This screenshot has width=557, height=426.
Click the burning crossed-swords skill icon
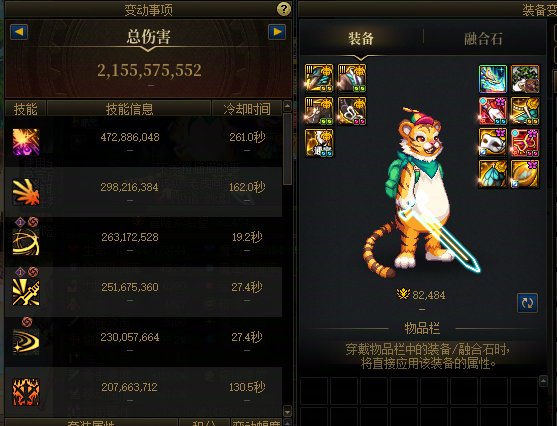tap(26, 392)
